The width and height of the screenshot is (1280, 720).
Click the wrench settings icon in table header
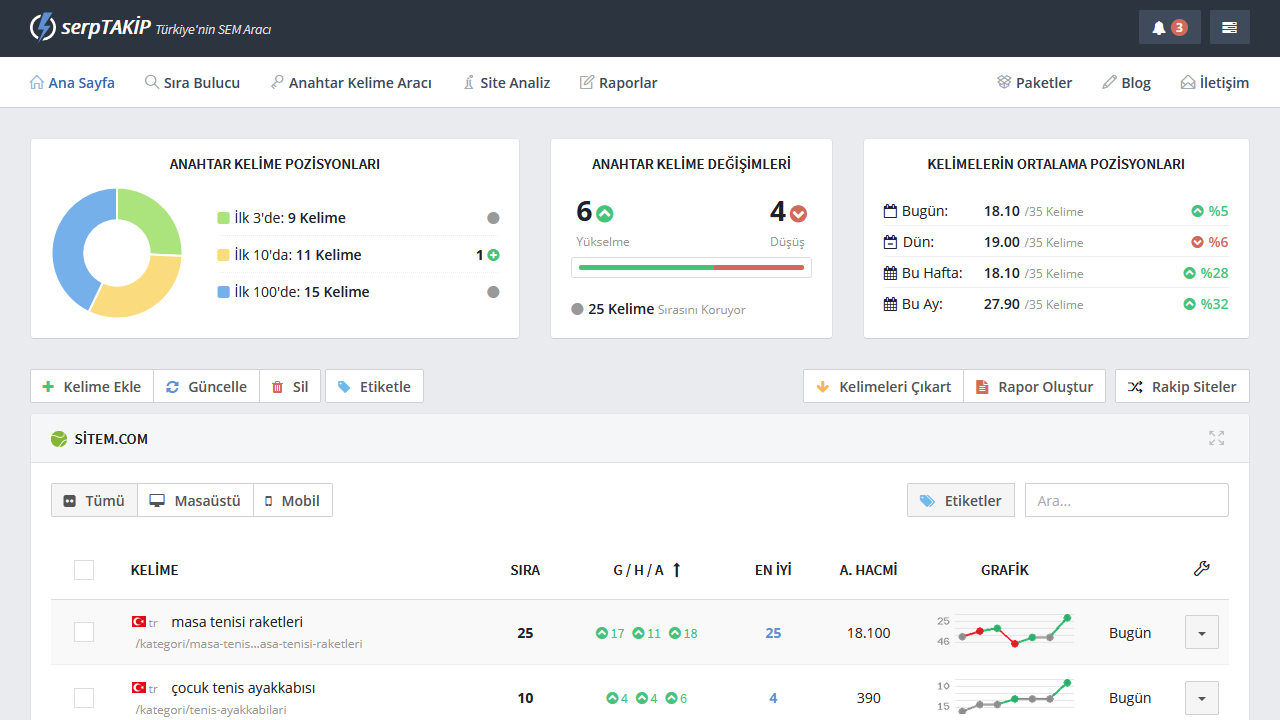(x=1201, y=569)
